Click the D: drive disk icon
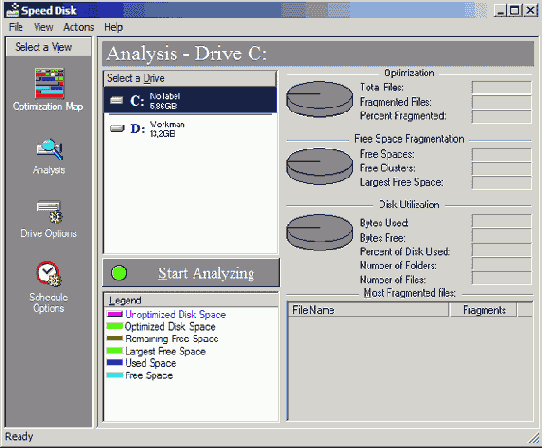Image resolution: width=542 pixels, height=448 pixels. pos(117,129)
